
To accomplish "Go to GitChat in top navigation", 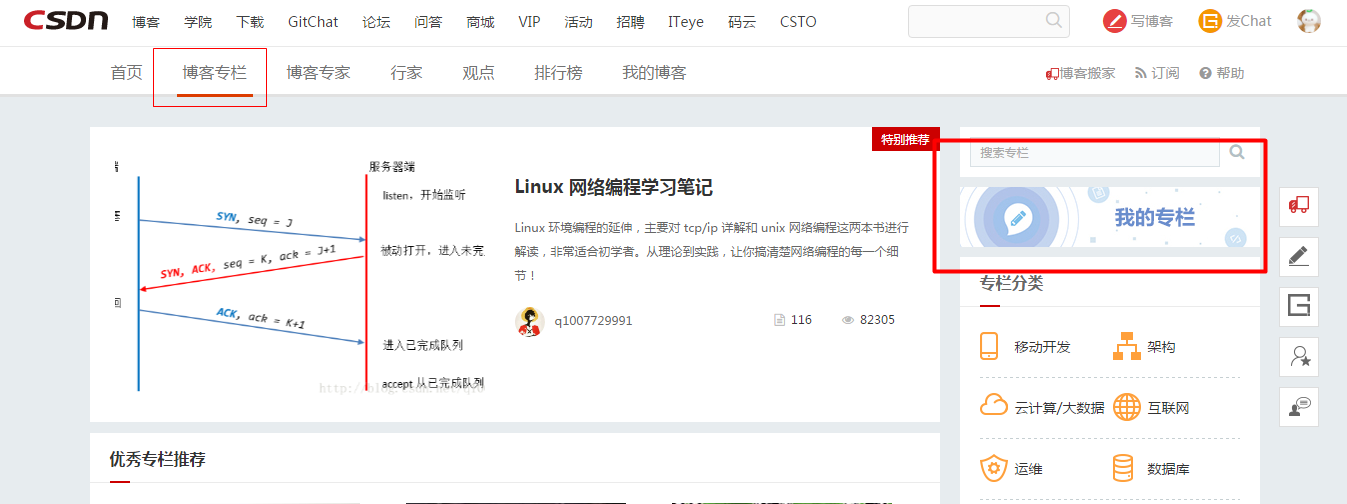I will click(x=313, y=21).
